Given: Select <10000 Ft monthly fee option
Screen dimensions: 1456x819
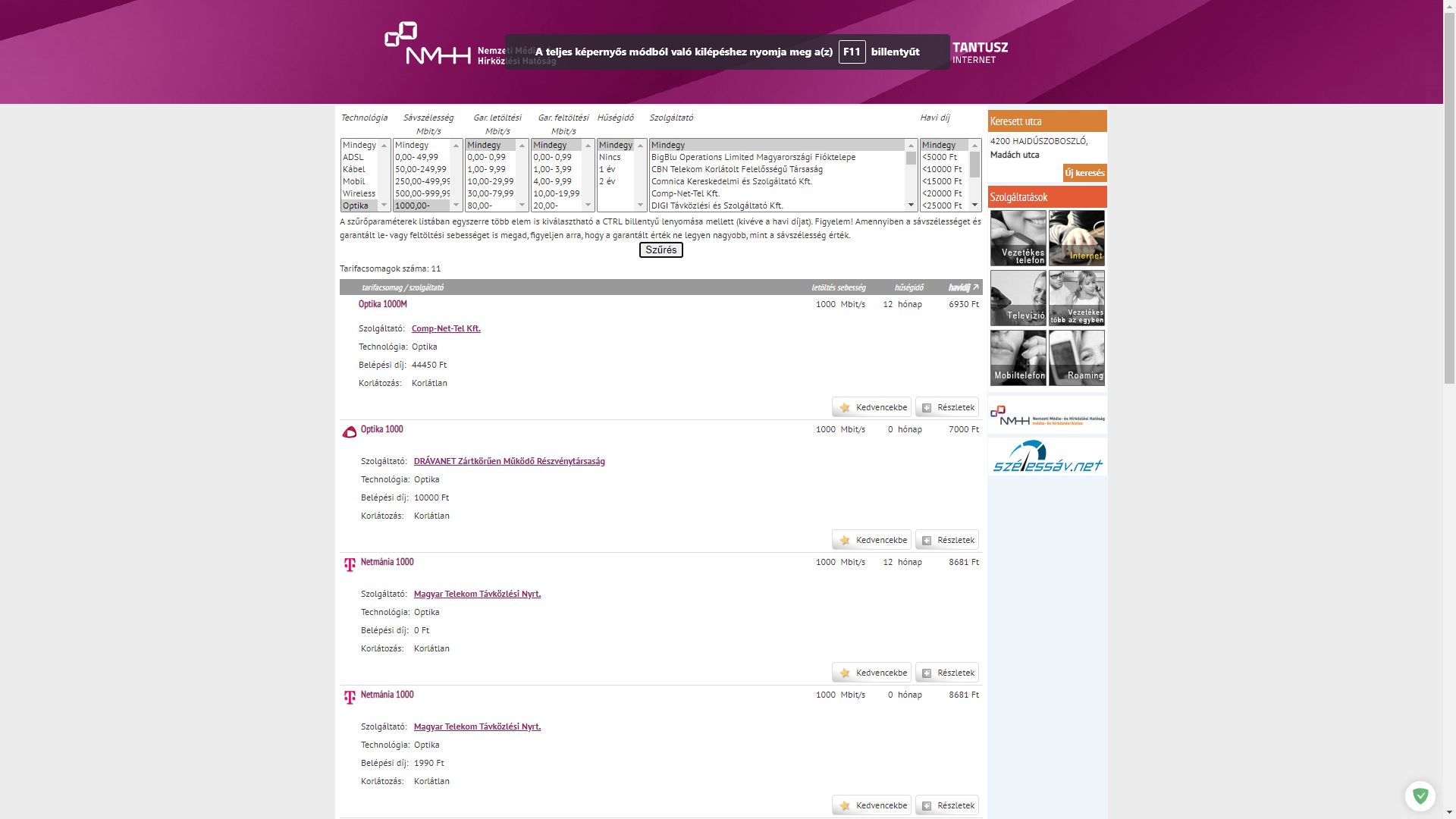Looking at the screenshot, I should coord(944,169).
